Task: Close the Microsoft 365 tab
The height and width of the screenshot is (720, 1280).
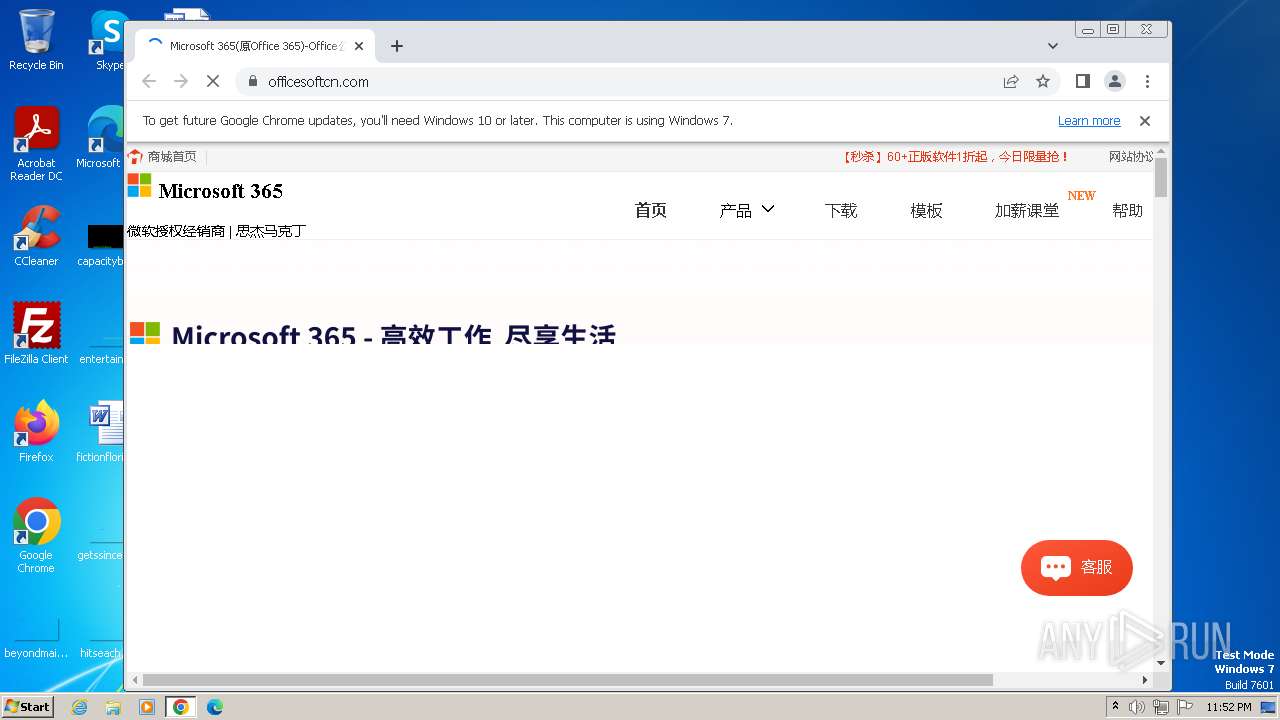Action: click(359, 46)
